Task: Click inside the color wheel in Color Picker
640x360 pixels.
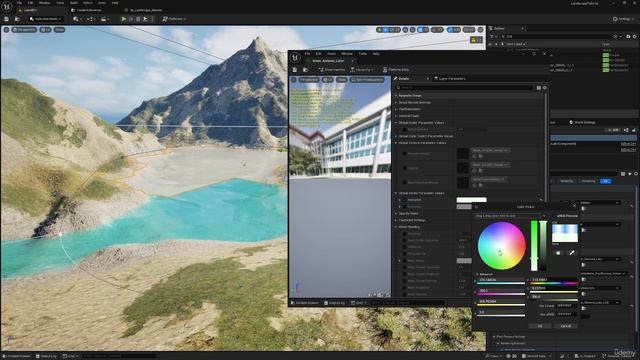Action: coord(502,246)
